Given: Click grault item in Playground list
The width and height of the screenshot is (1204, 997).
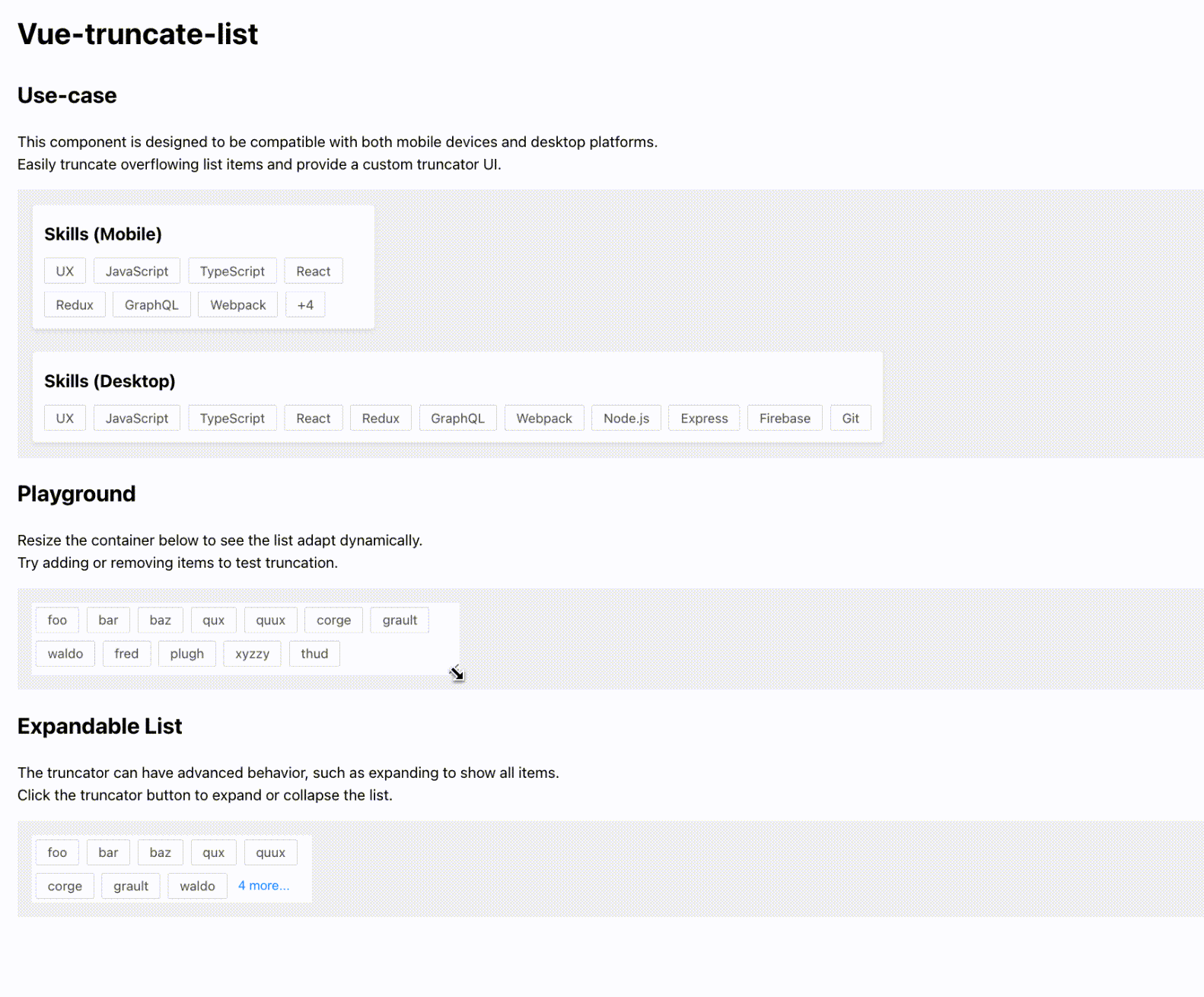Looking at the screenshot, I should point(400,620).
